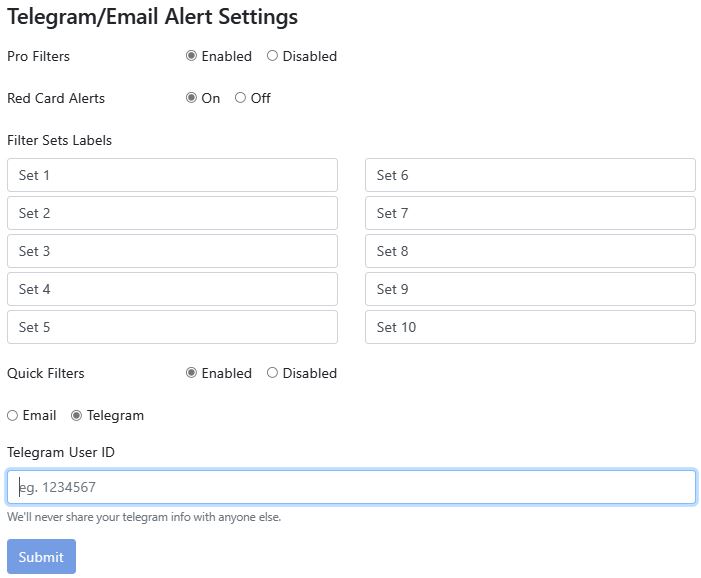The image size is (701, 578).
Task: Click the Set 6 label input
Action: click(530, 175)
